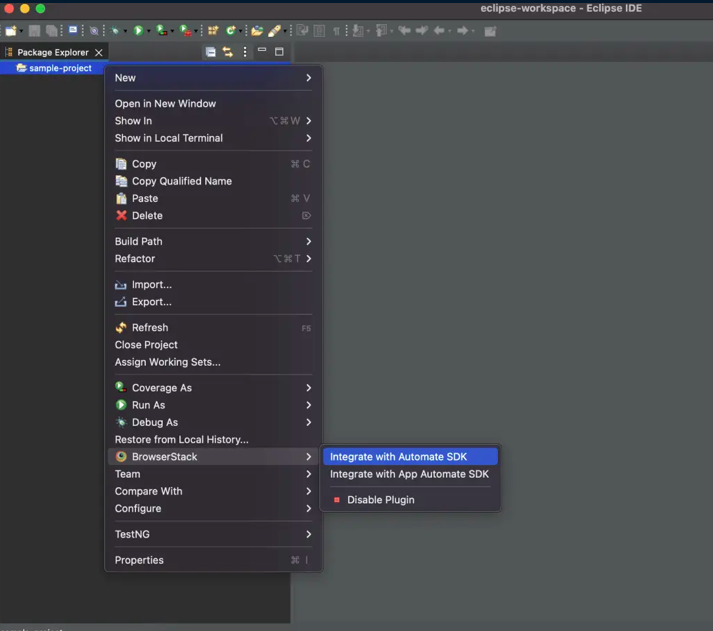Screen dimensions: 713x631
Task: Choose Copy Qualified Name
Action: click(x=213, y=181)
